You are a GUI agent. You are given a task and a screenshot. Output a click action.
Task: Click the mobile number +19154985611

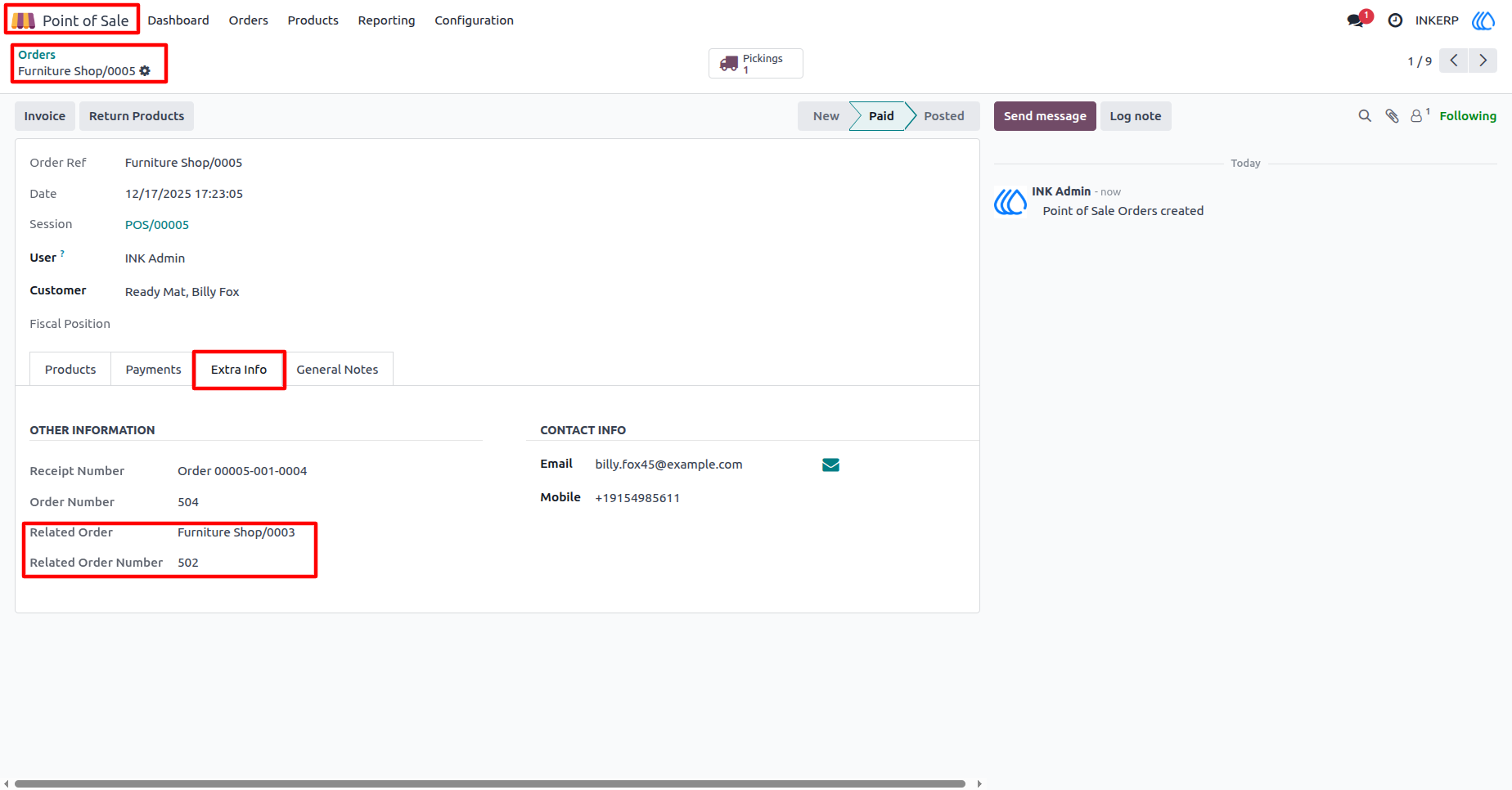(637, 498)
